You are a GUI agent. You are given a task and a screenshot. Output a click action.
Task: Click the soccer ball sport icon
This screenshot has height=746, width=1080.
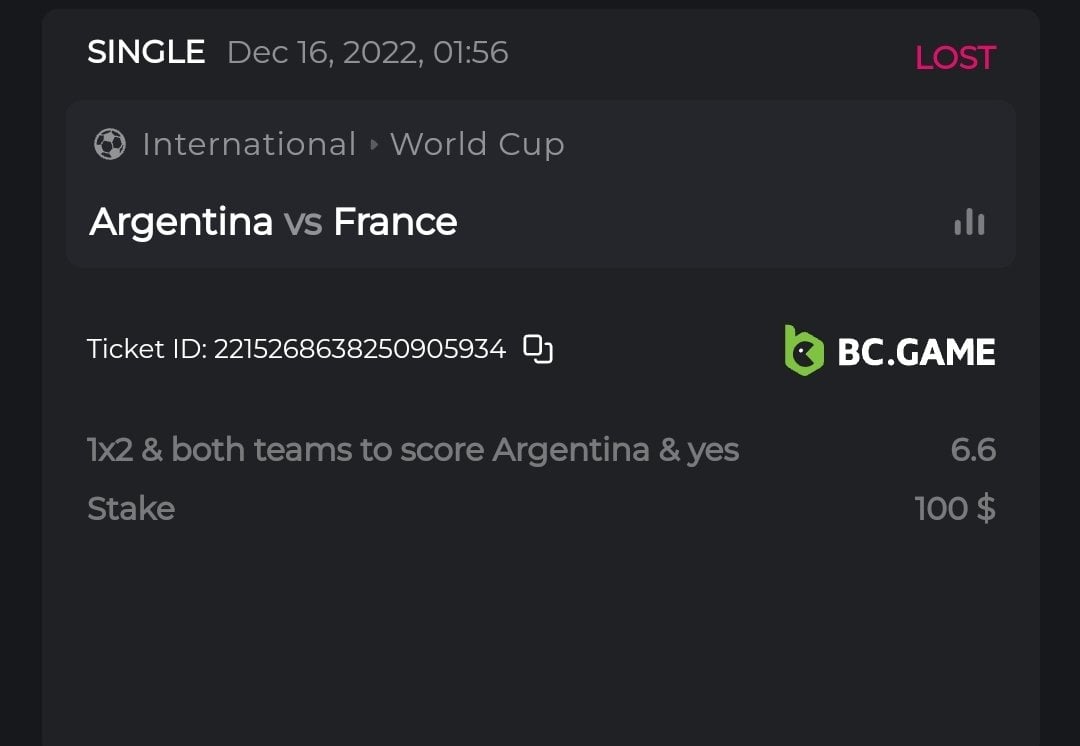(109, 145)
